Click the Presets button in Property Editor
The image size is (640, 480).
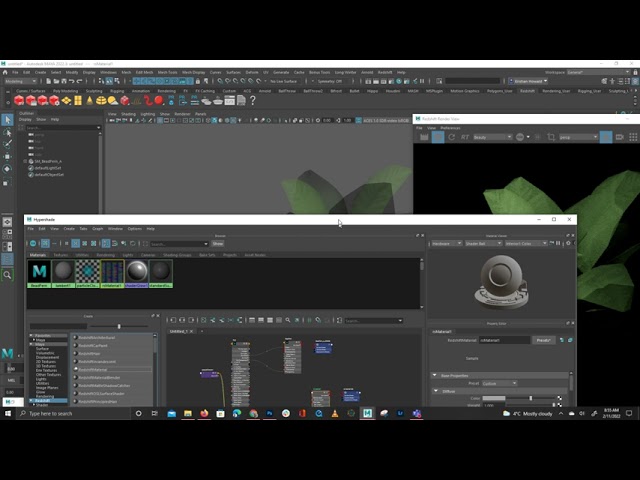[x=543, y=340]
